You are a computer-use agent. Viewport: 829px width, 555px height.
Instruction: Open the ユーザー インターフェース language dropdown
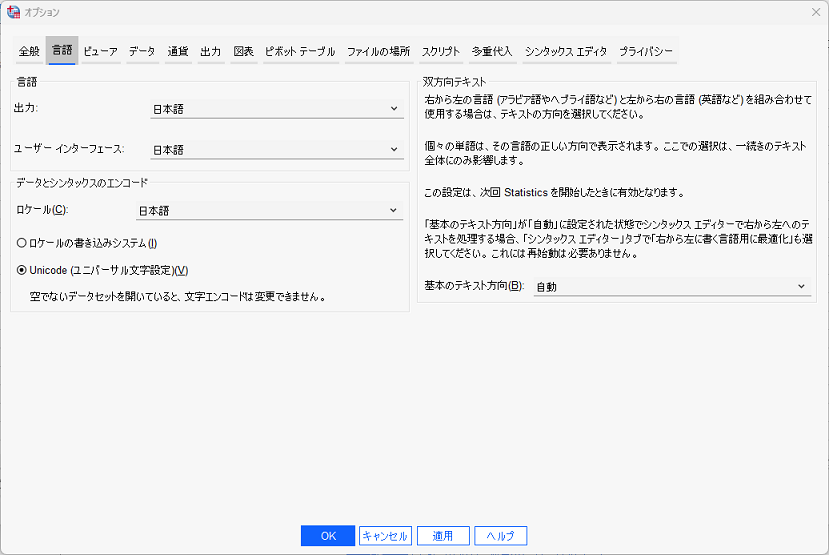click(275, 150)
